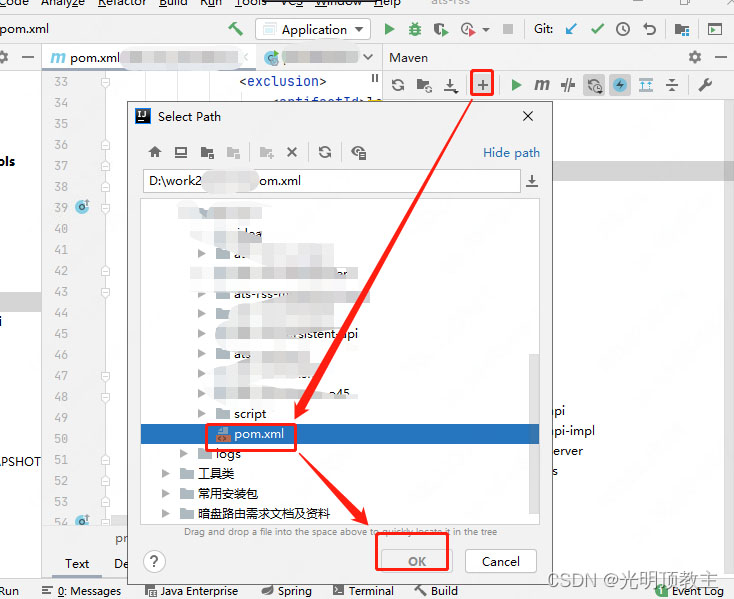Click the grayed stop button
The image size is (734, 599).
click(x=508, y=29)
